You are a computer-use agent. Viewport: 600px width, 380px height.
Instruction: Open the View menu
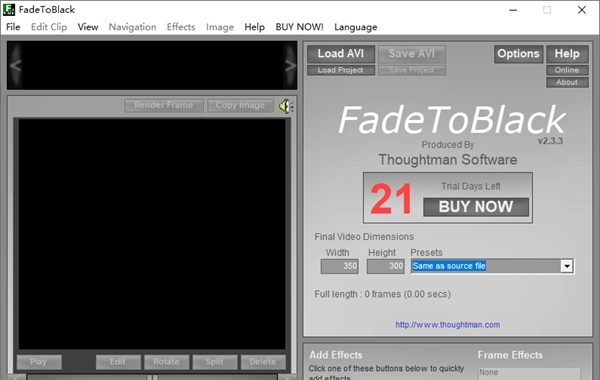pos(88,27)
